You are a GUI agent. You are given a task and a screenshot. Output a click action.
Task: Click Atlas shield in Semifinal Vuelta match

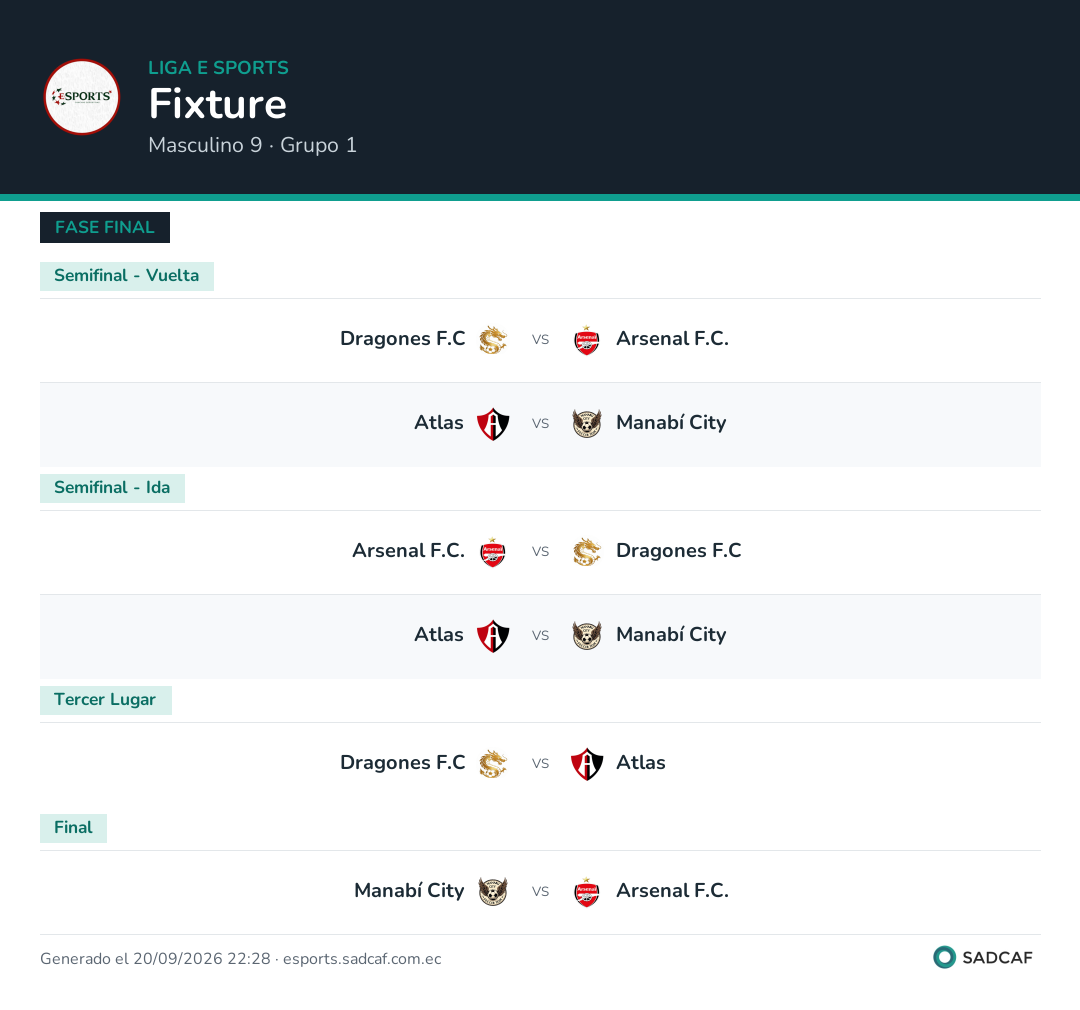(x=493, y=424)
